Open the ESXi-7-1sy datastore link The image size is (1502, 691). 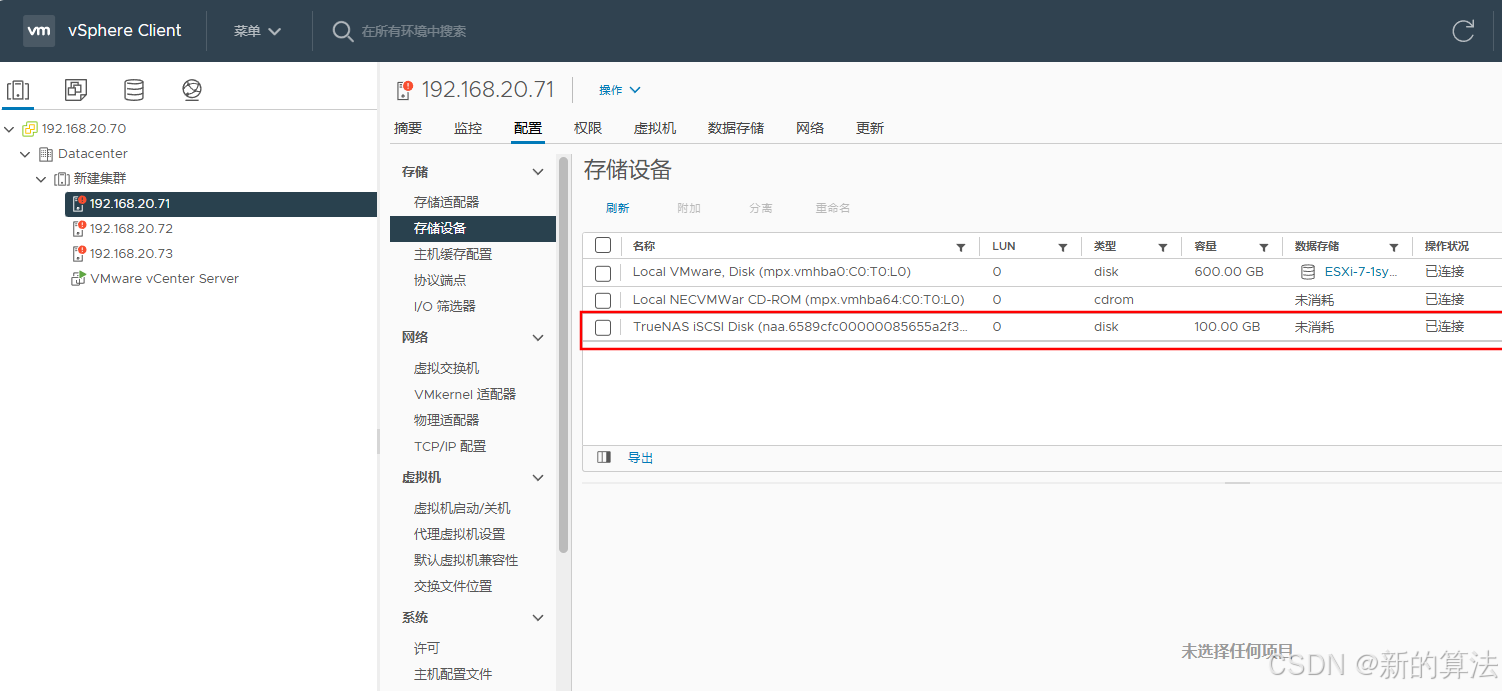(x=1361, y=272)
